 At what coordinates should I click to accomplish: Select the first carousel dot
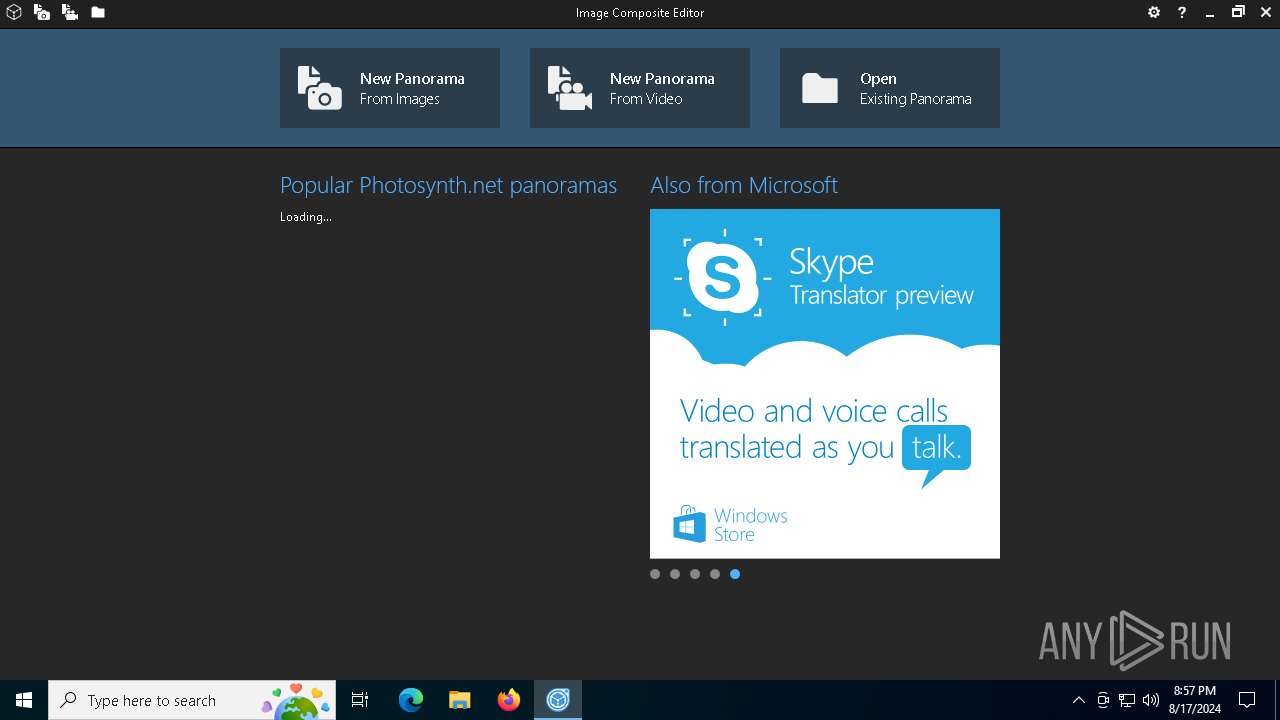(655, 574)
